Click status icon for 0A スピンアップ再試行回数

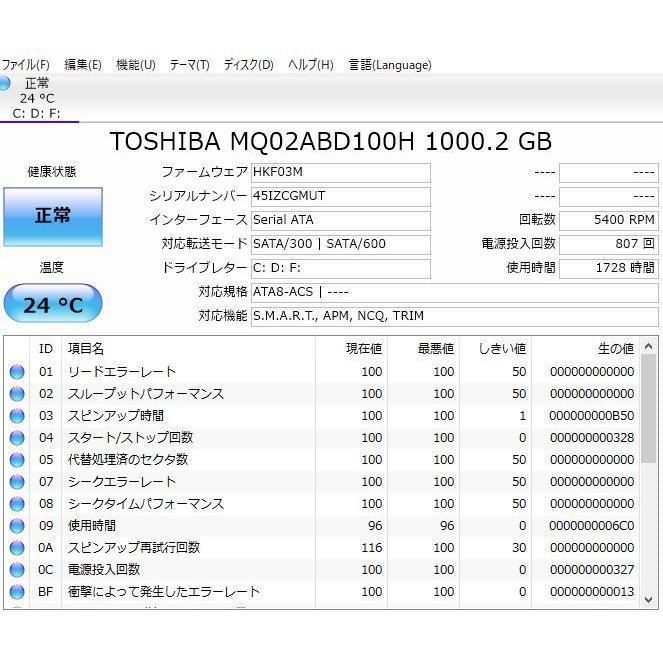tap(17, 548)
